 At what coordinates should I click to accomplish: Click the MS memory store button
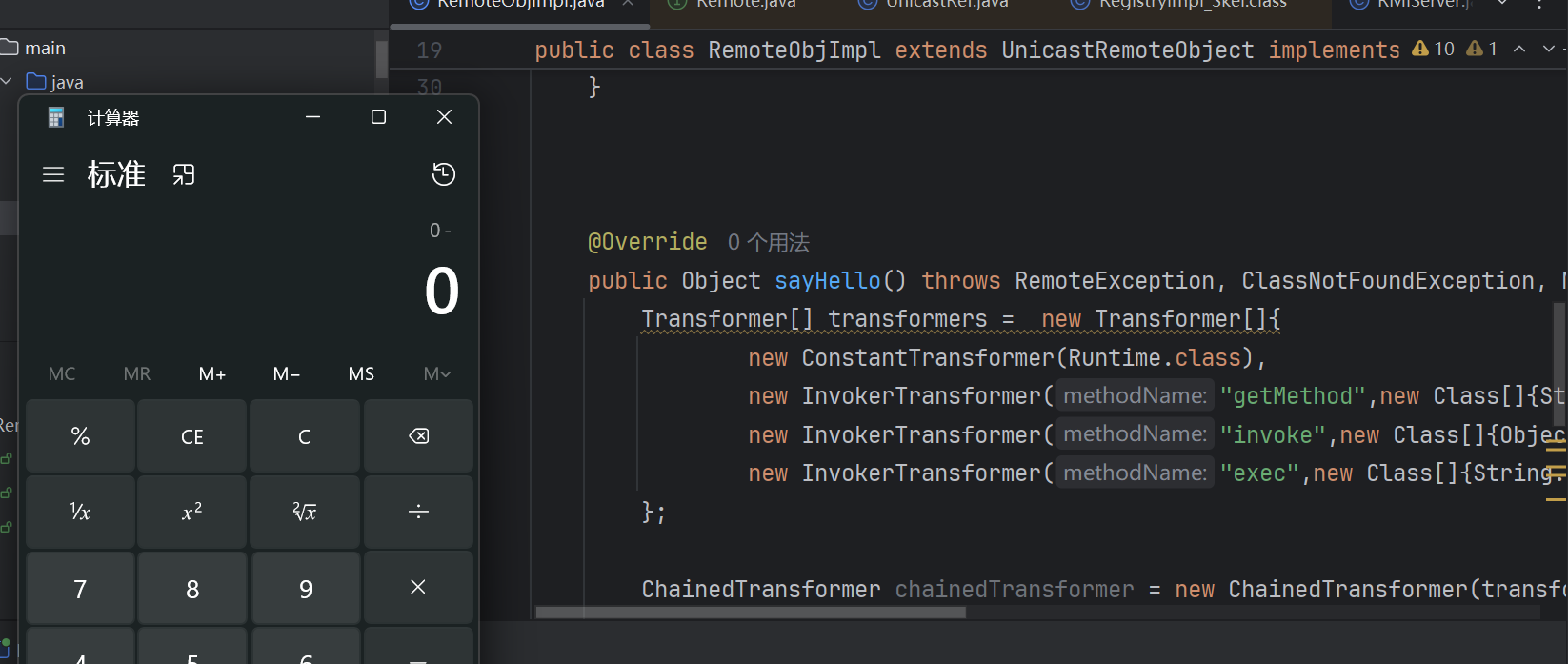[361, 374]
